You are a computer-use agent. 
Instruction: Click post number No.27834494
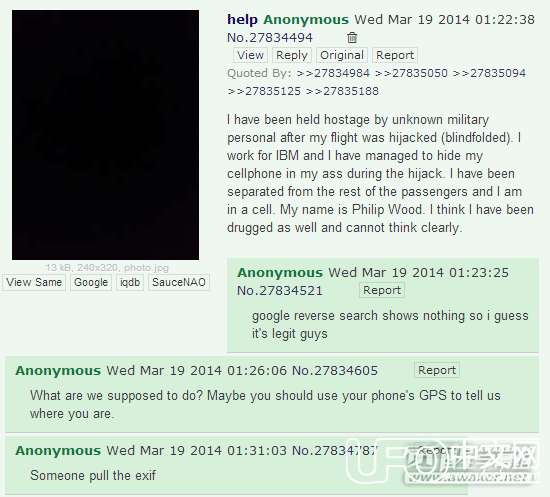click(x=270, y=38)
